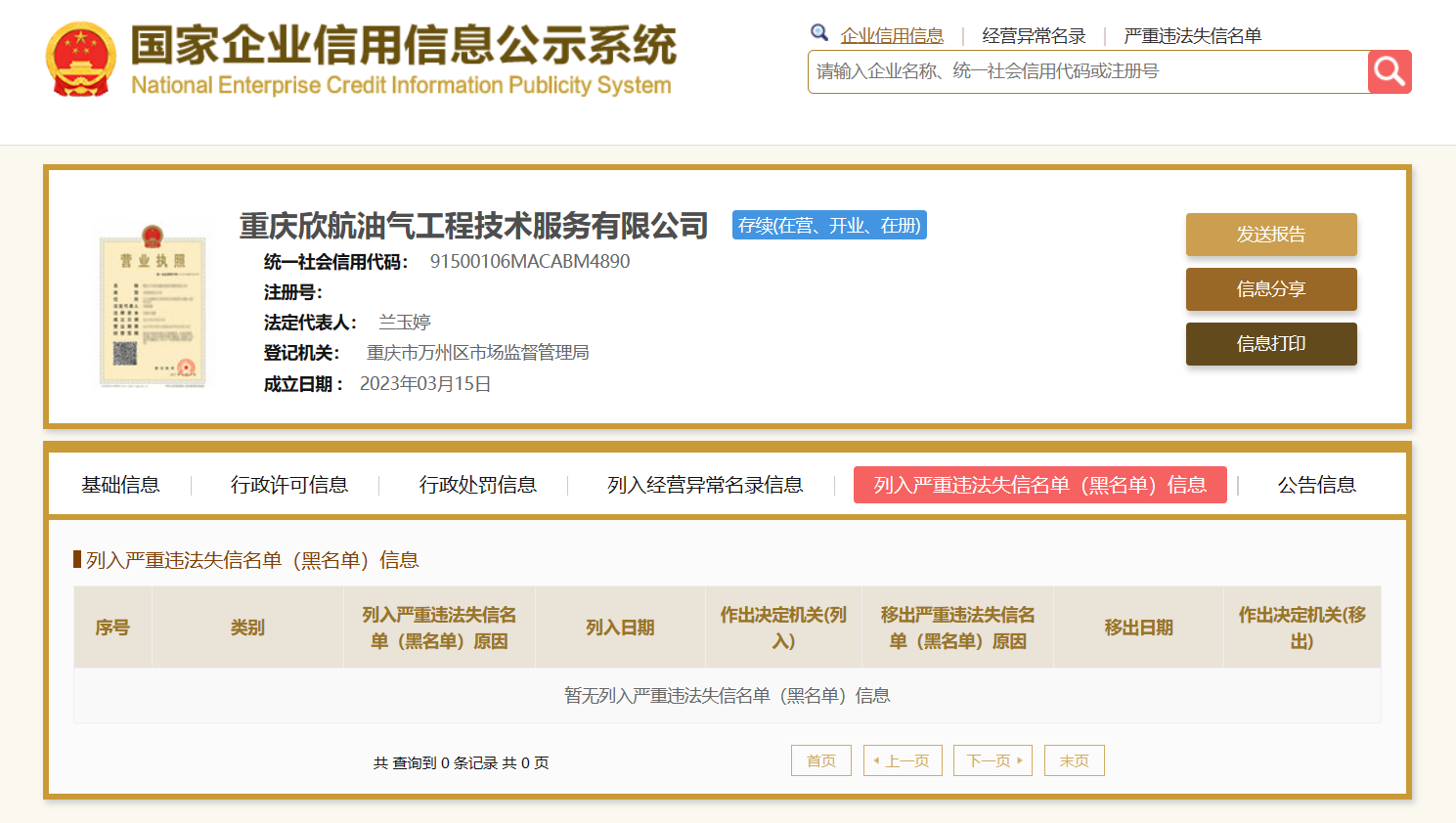This screenshot has height=823, width=1456.
Task: Switch to the 行政许可信息 tab
Action: 289,485
